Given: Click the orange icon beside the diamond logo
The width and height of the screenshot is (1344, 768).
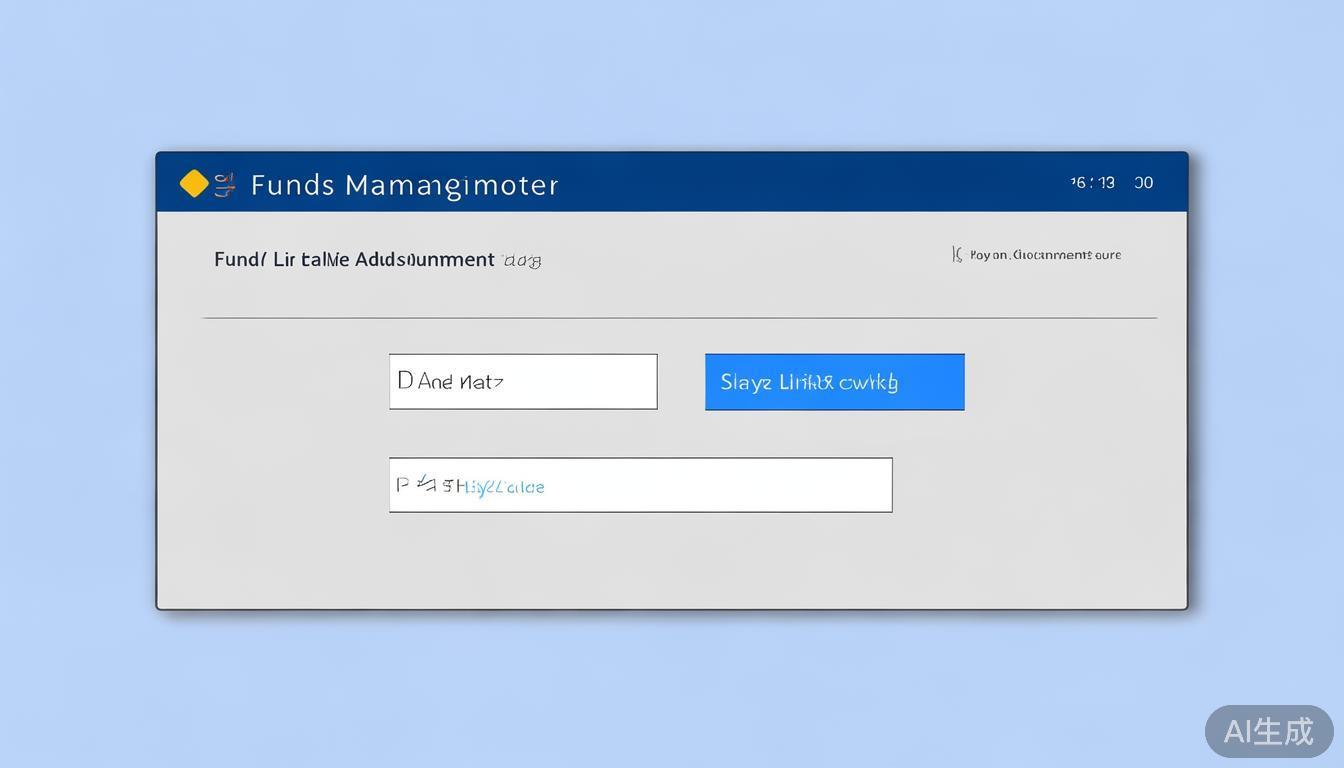Looking at the screenshot, I should pos(225,184).
